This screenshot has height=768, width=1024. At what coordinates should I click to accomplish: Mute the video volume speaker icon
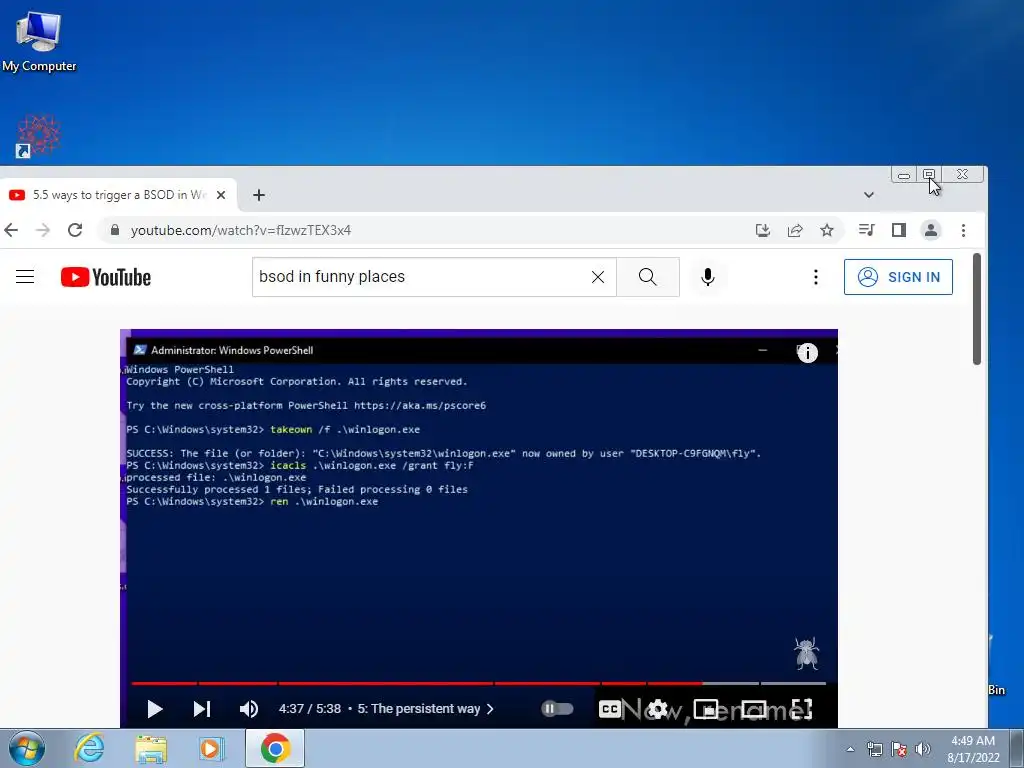coord(249,709)
